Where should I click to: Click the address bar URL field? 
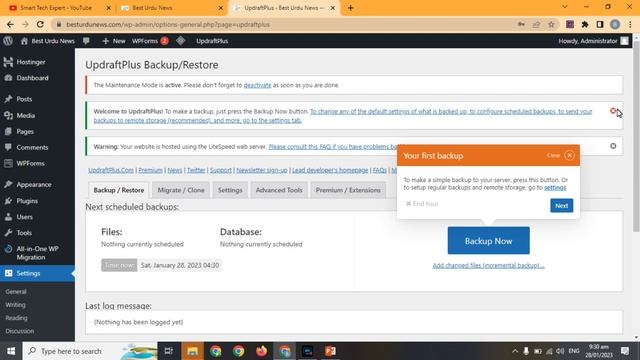point(286,24)
